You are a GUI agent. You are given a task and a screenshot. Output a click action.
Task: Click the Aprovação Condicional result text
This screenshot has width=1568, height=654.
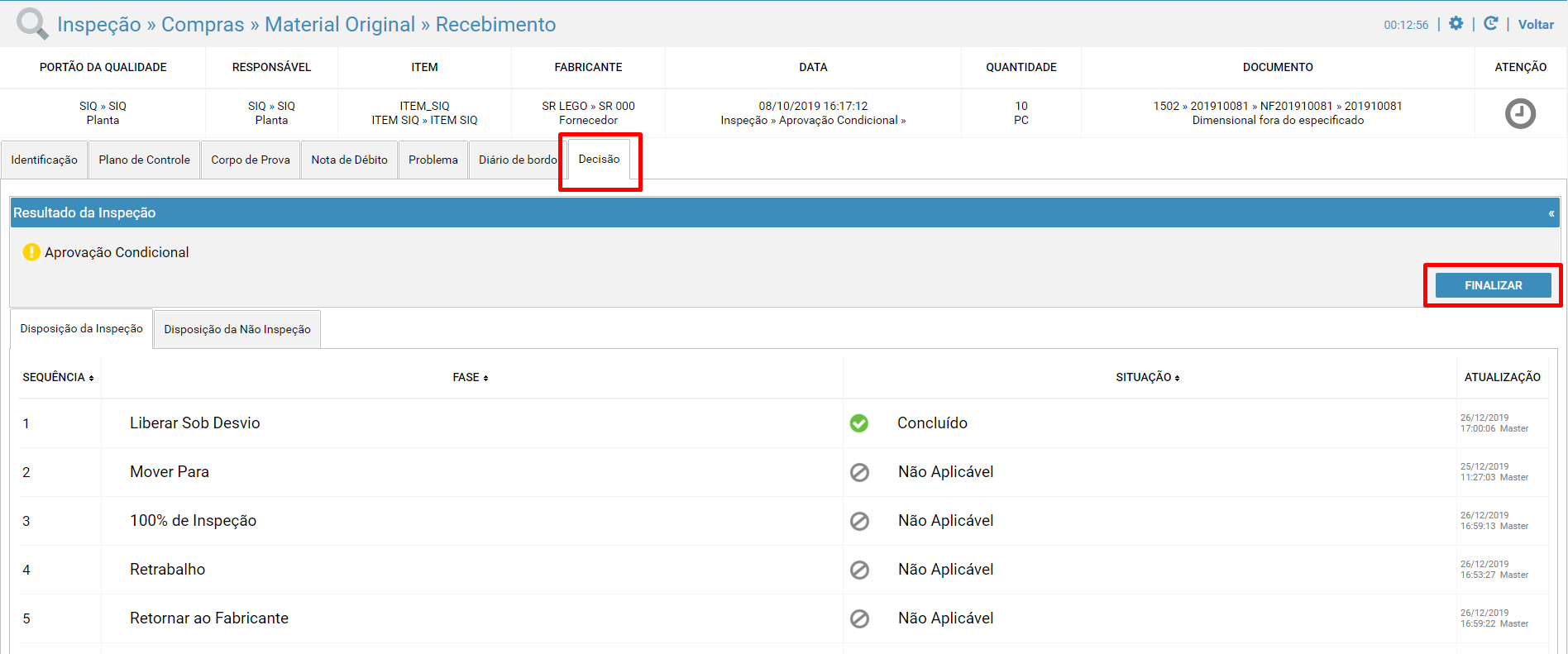pyautogui.click(x=117, y=252)
